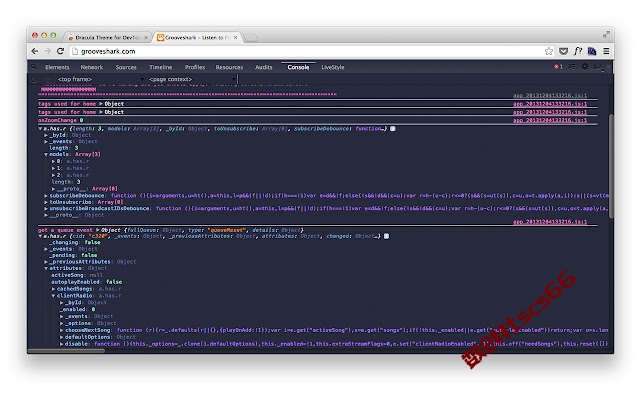Expand models item 1: a.has.r
Image resolution: width=640 pixels, height=400 pixels.
[x=53, y=168]
